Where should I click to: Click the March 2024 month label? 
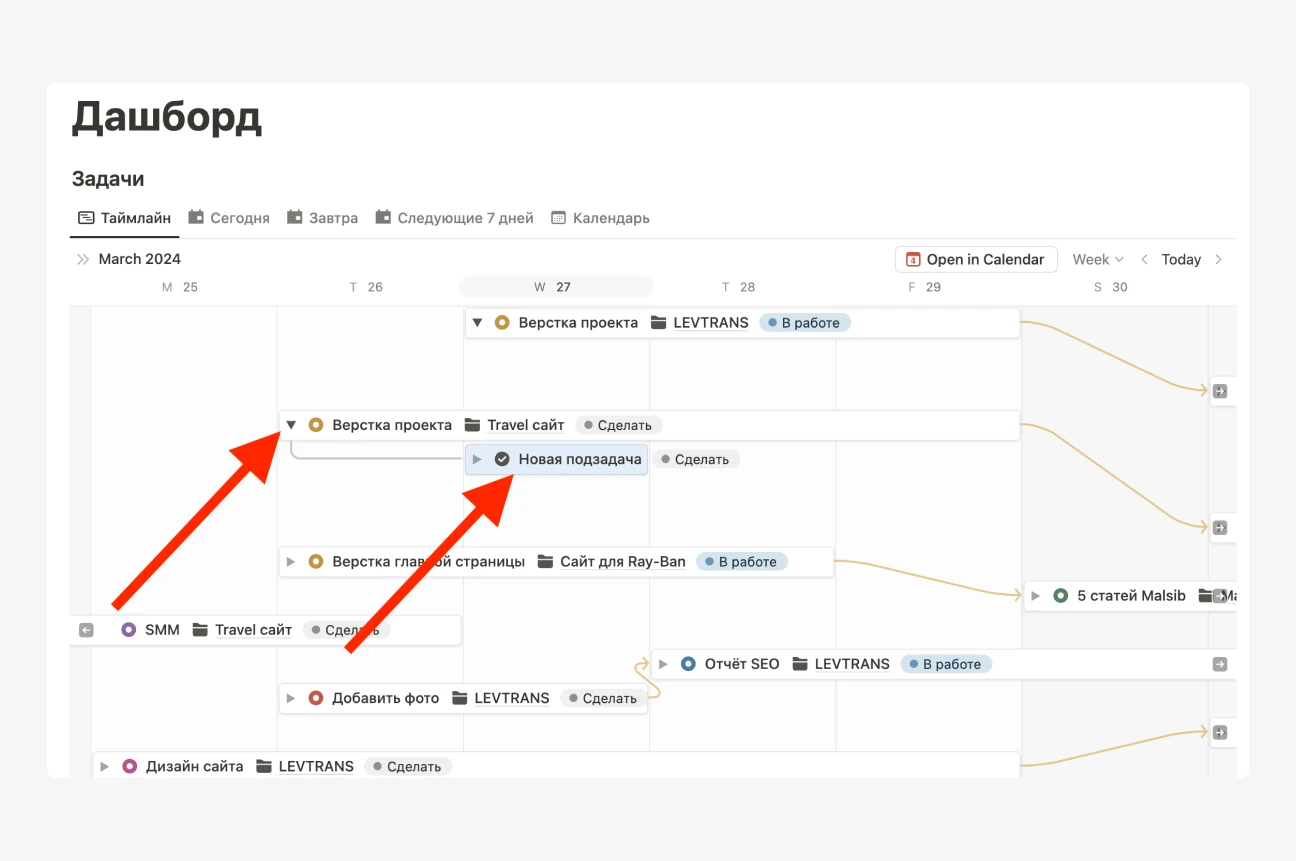tap(140, 259)
